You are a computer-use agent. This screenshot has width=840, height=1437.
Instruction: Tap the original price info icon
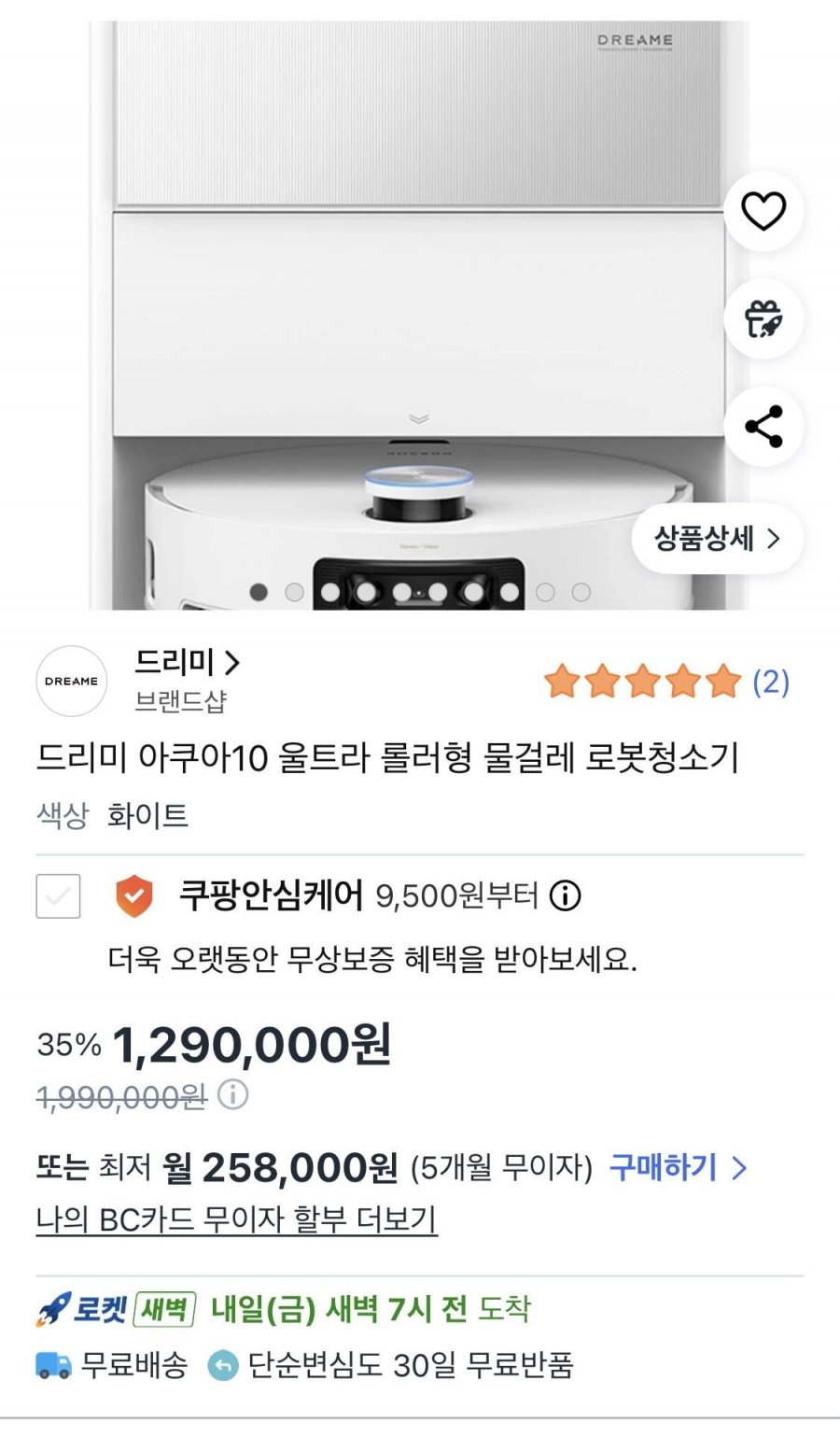point(232,1094)
